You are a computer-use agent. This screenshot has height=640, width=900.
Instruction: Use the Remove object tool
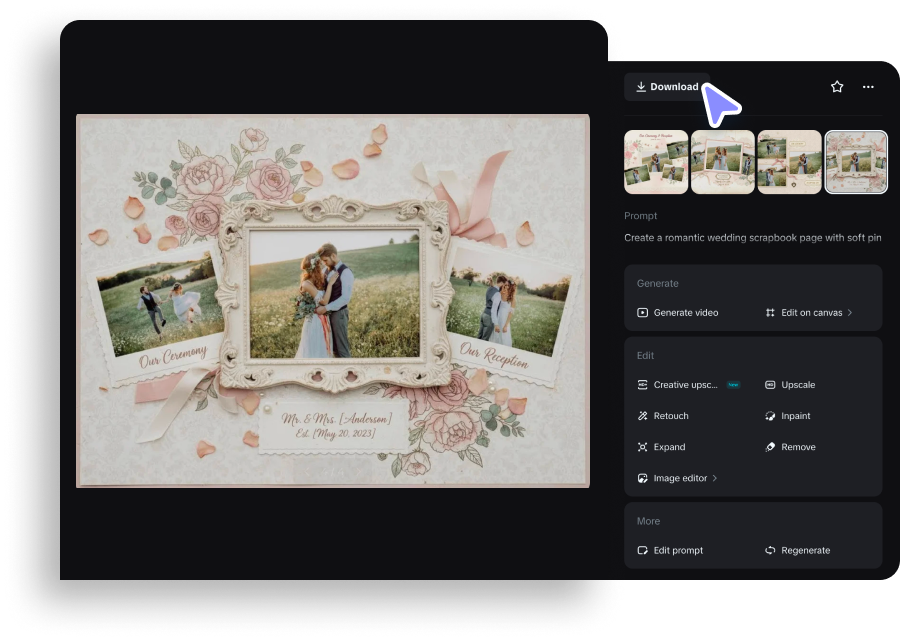tap(798, 446)
